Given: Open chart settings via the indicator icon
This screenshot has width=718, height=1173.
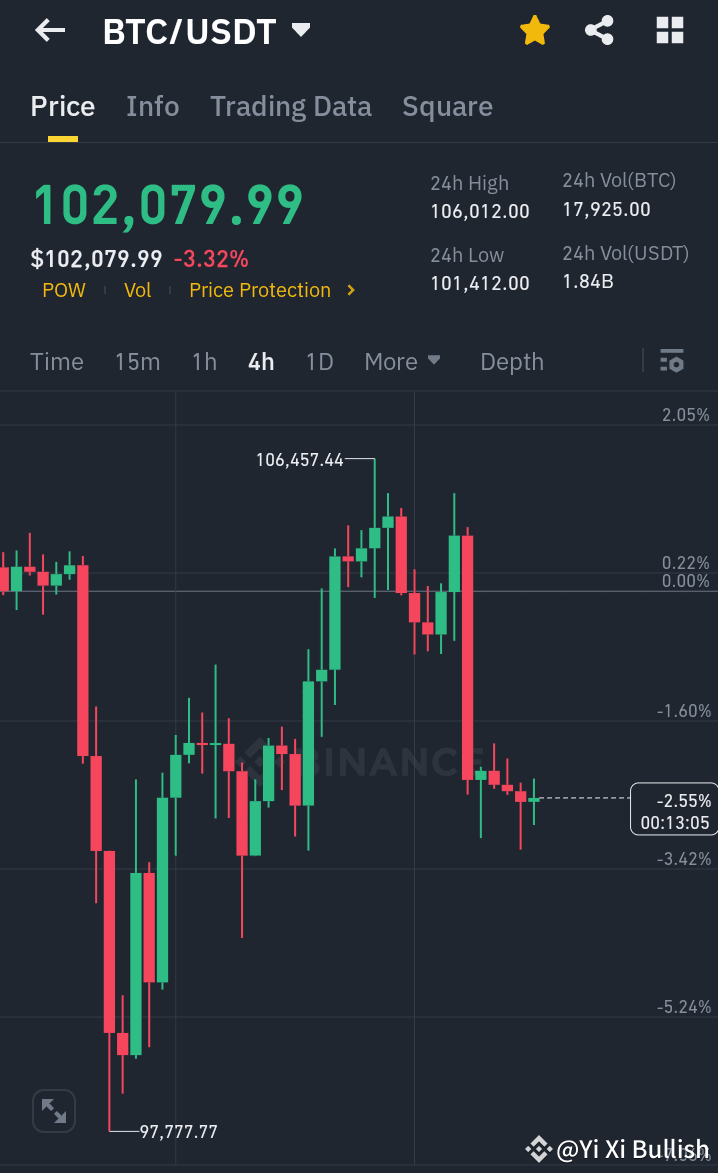Looking at the screenshot, I should [x=672, y=361].
